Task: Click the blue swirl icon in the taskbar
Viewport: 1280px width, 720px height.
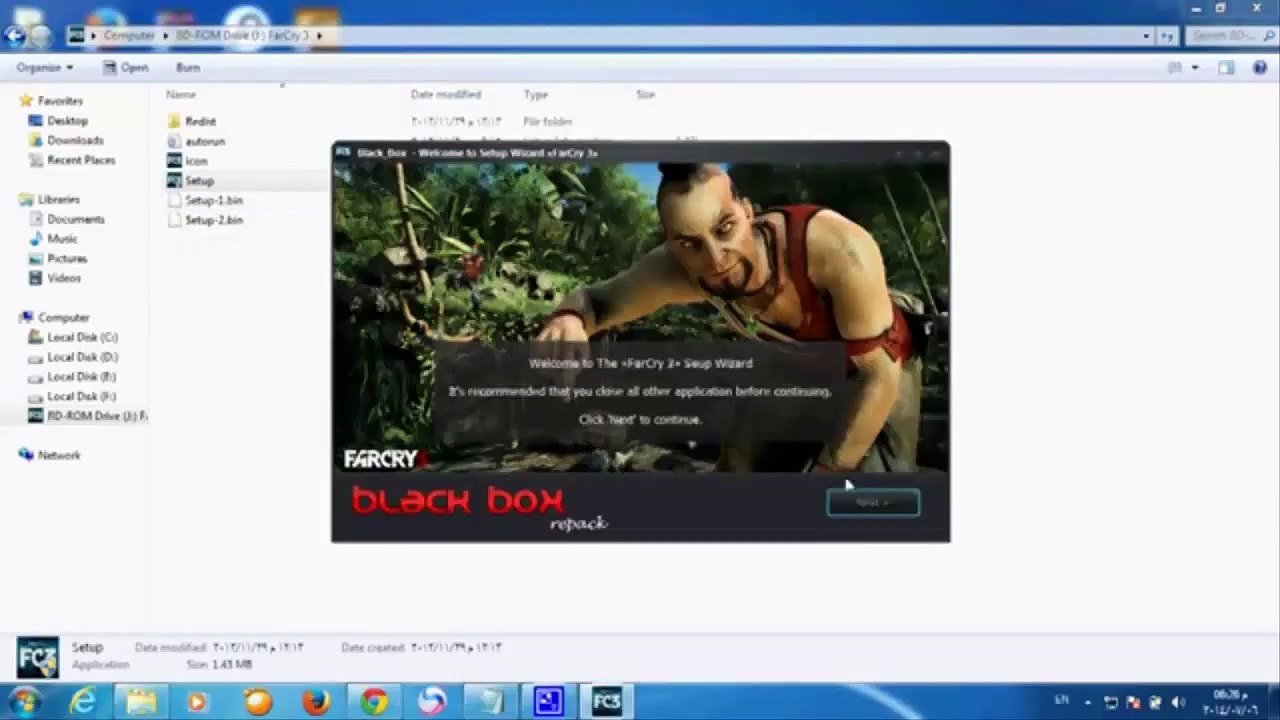Action: coord(432,702)
